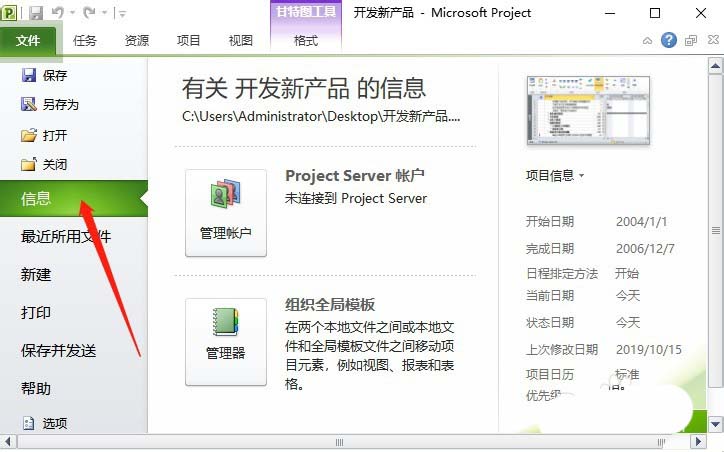Close the document with the small X icon
Image resolution: width=724 pixels, height=452 pixels.
click(713, 40)
